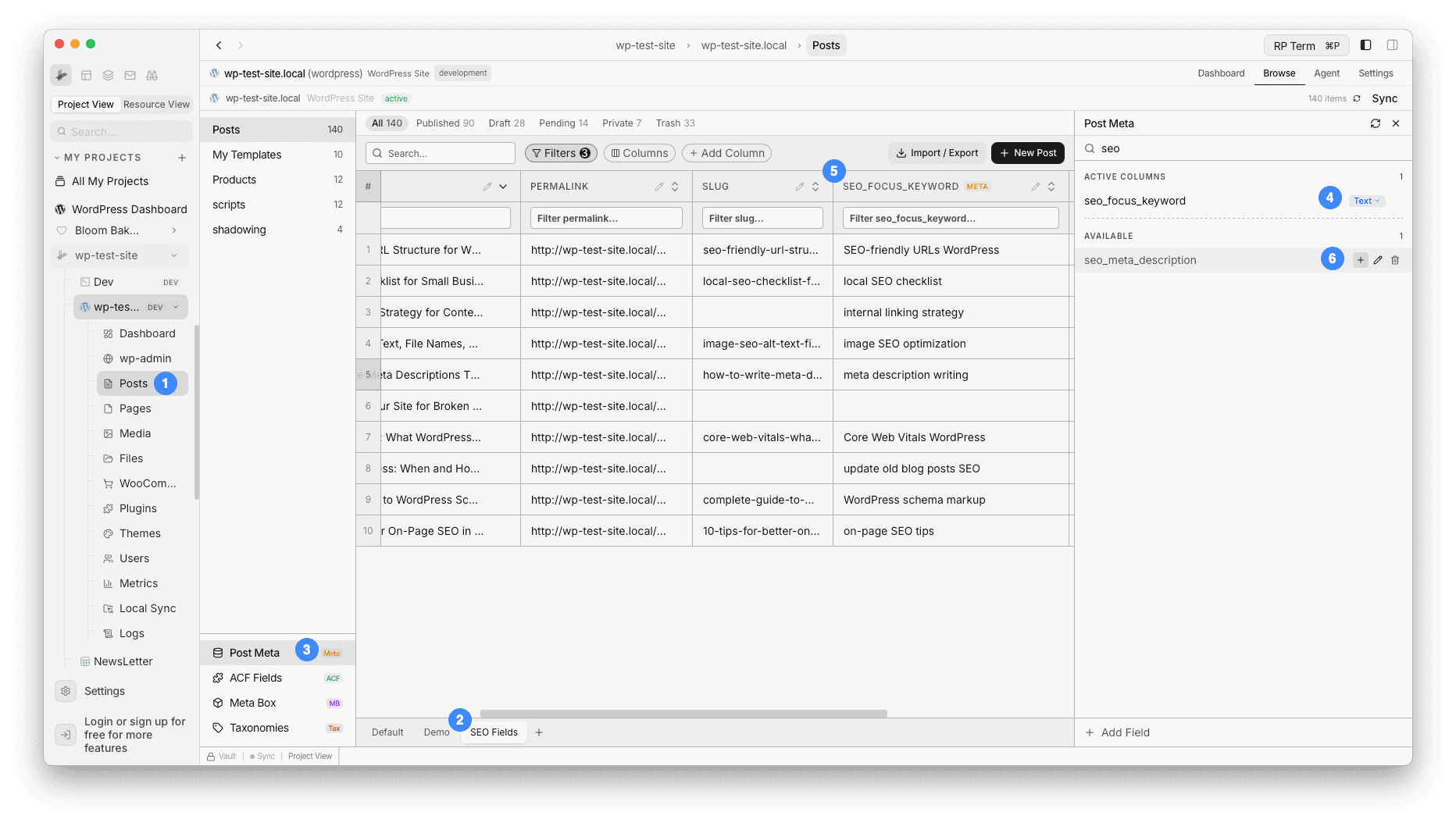Open the Pages tree item
The image size is (1456, 823).
[x=135, y=408]
